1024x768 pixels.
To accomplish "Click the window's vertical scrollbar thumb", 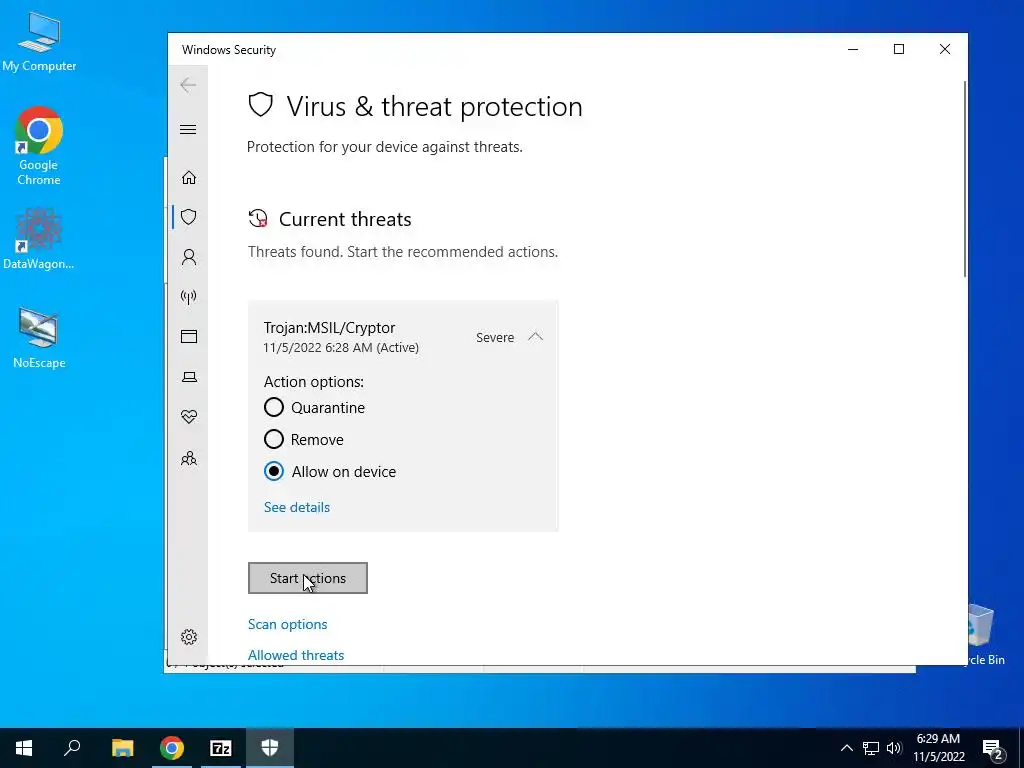I will coord(965,178).
